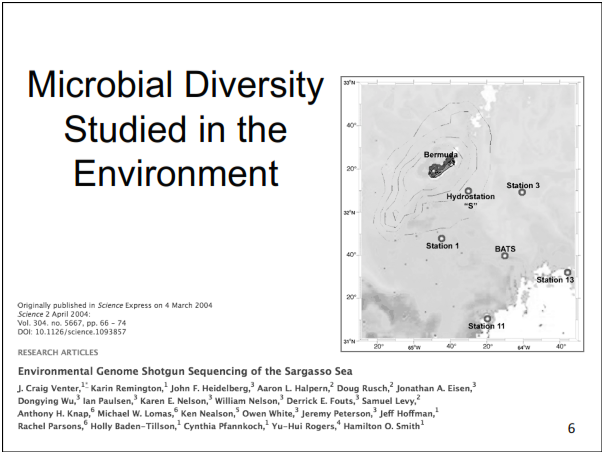604x456 pixels.
Task: Select the Station 11 circle marker
Action: (x=487, y=319)
